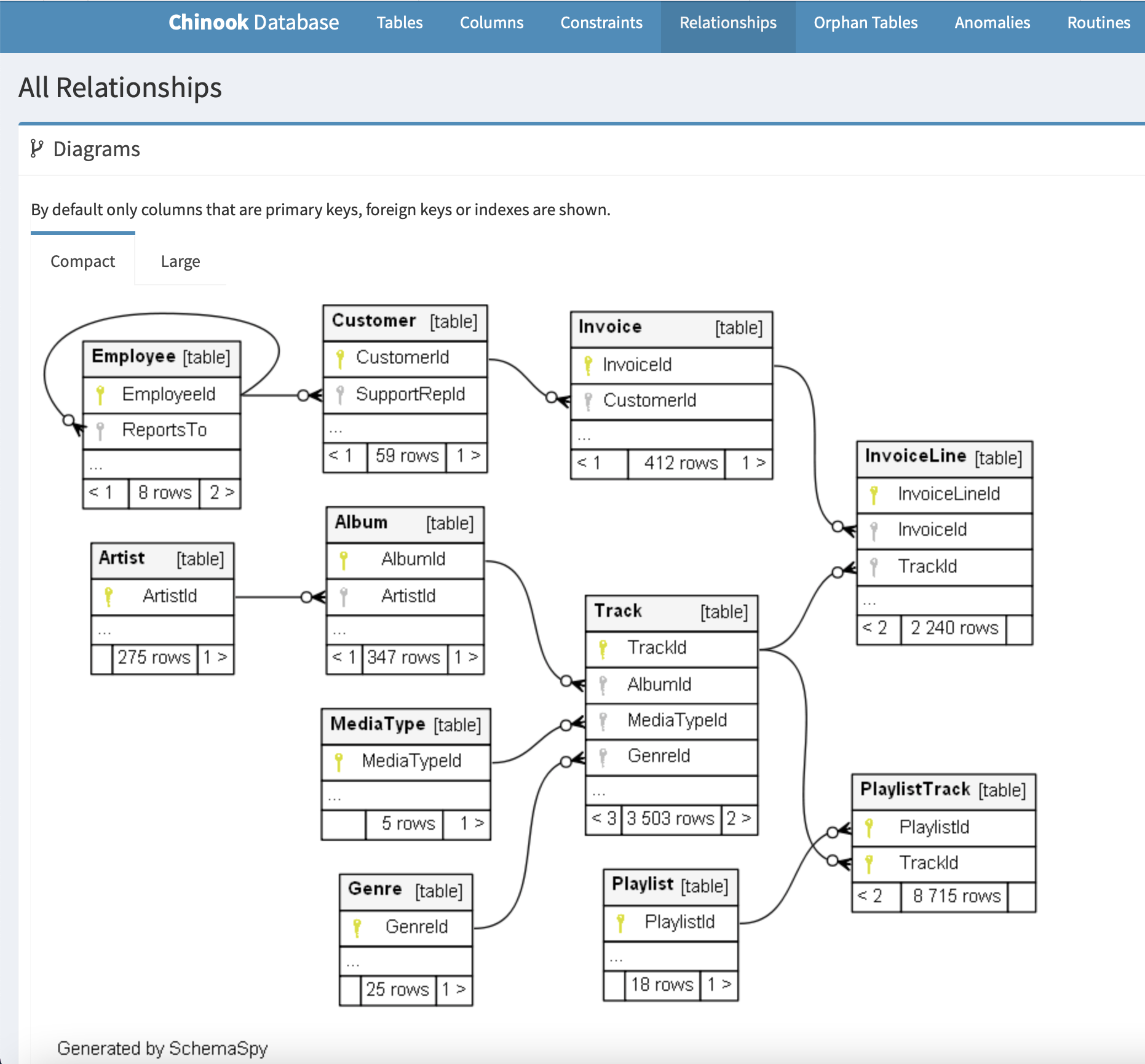The image size is (1145, 1064).
Task: Click the gray key beside SupportRepId
Action: (x=340, y=394)
